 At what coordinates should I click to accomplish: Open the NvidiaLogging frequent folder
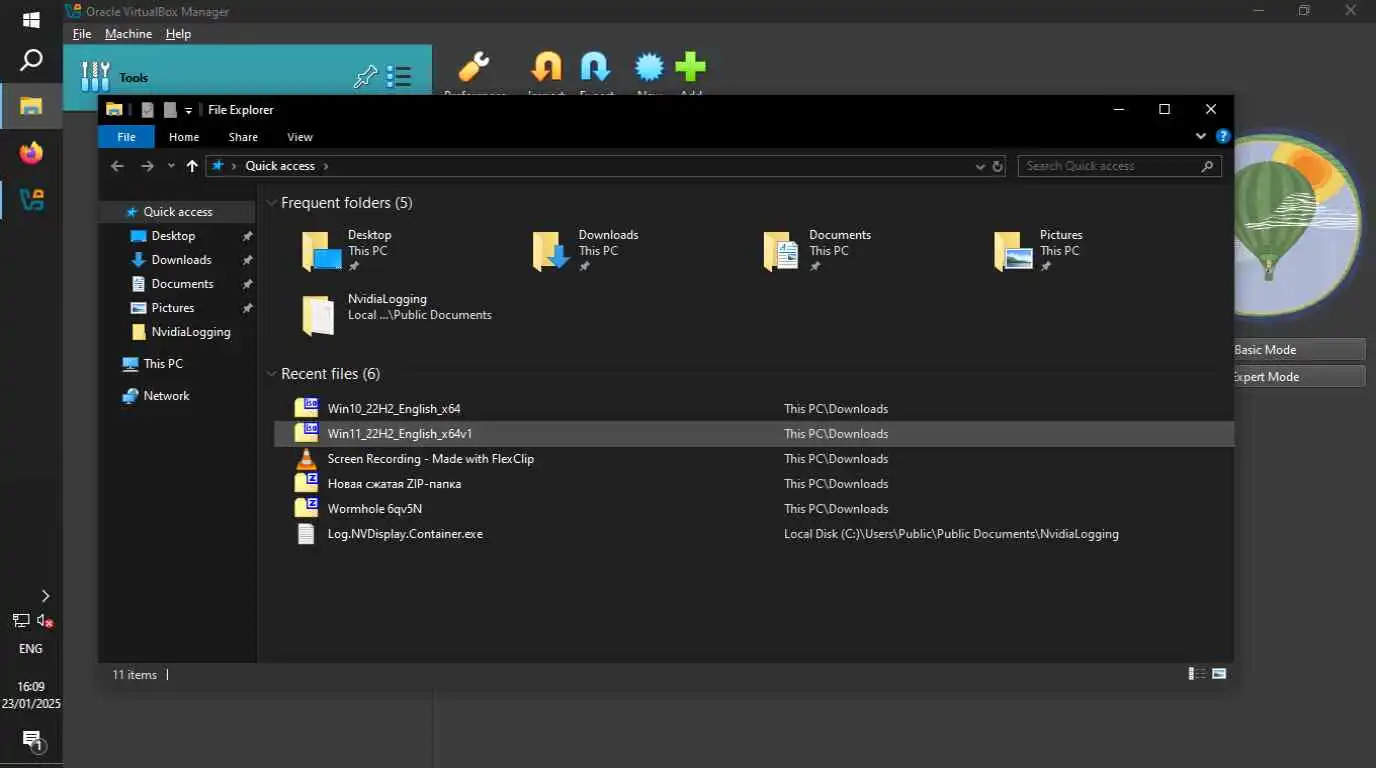(397, 314)
